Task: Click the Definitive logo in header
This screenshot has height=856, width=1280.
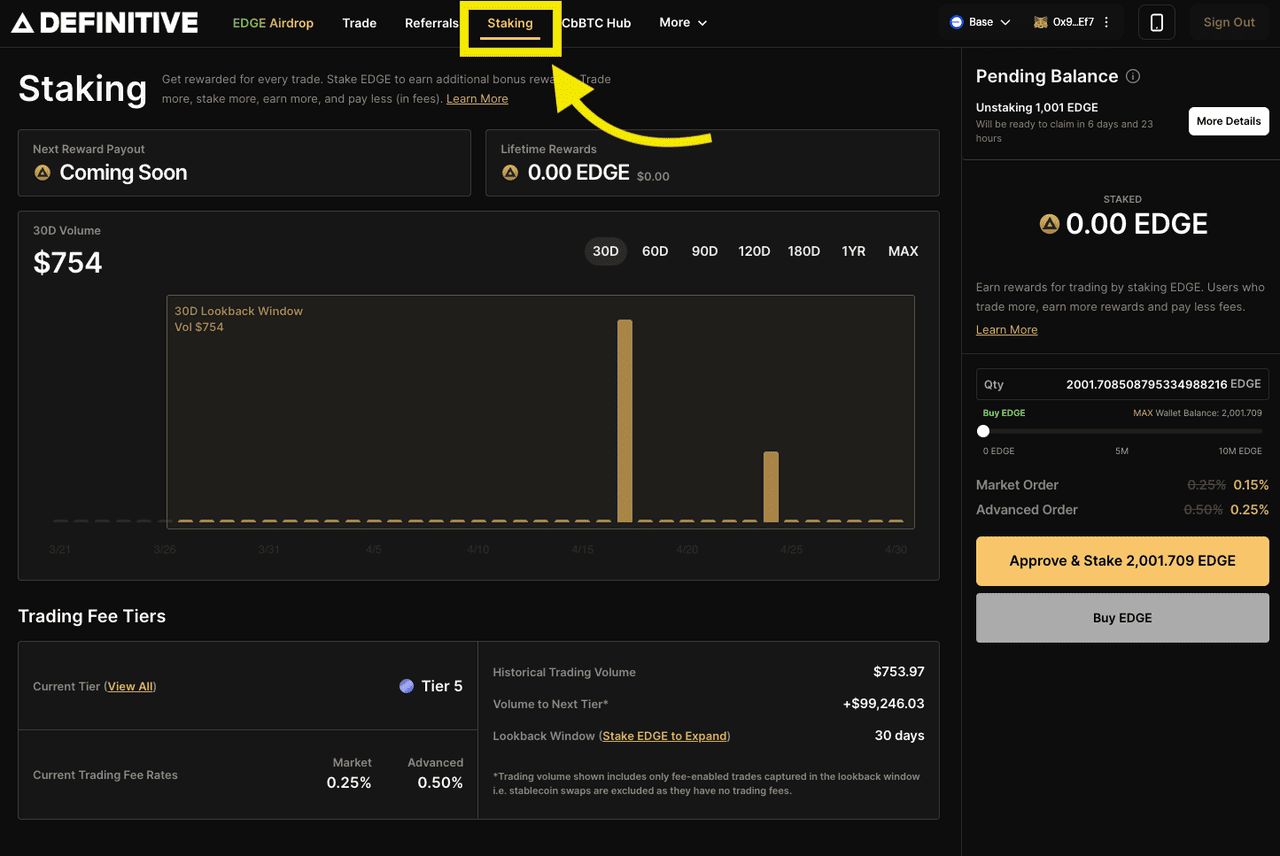Action: pos(104,23)
